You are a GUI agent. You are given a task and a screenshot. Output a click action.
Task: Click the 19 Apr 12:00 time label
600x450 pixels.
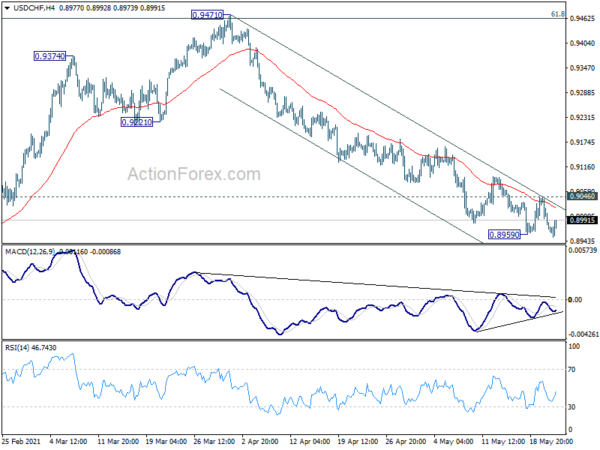point(358,442)
